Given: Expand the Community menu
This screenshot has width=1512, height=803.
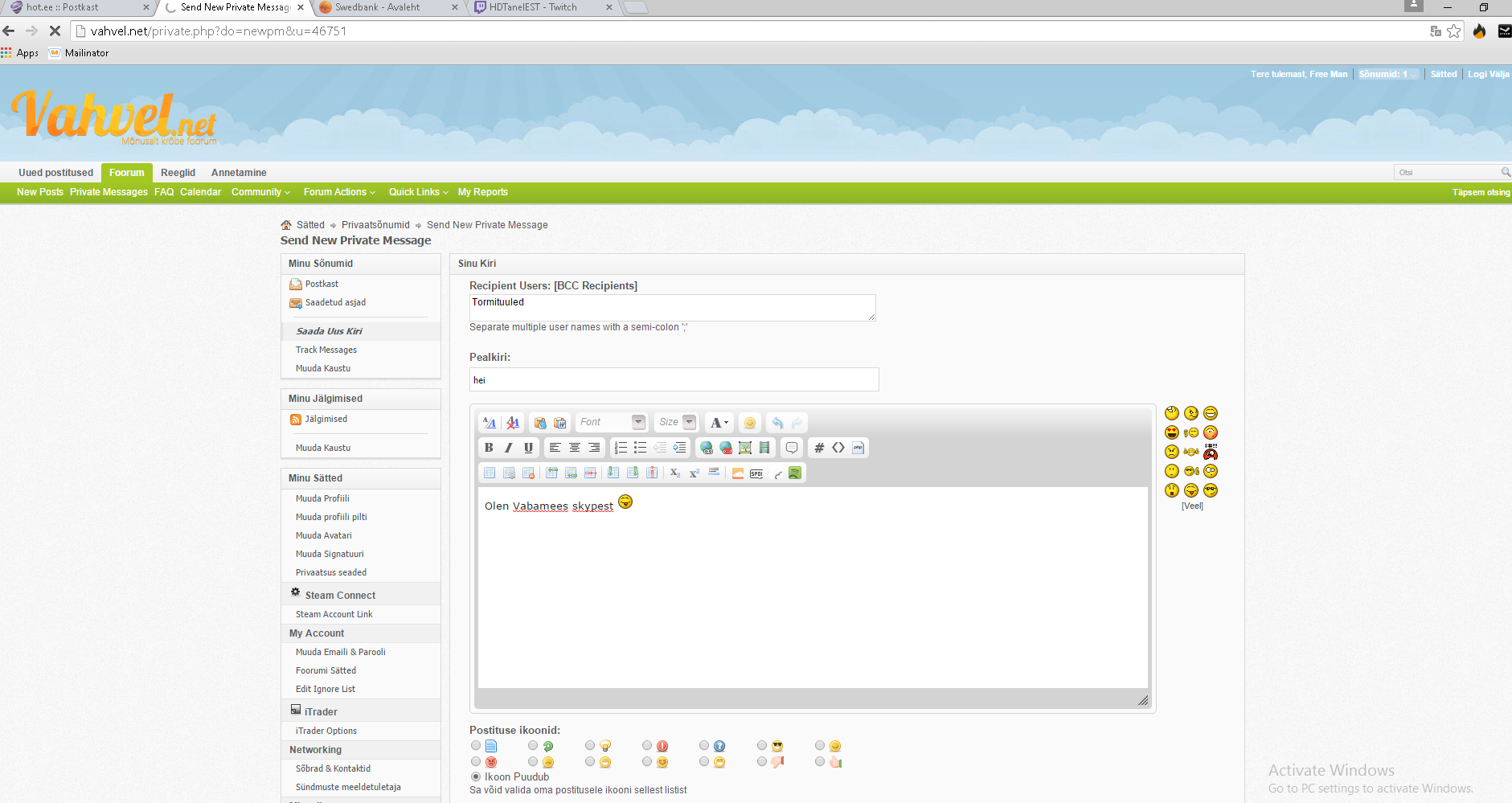Looking at the screenshot, I should (x=260, y=192).
